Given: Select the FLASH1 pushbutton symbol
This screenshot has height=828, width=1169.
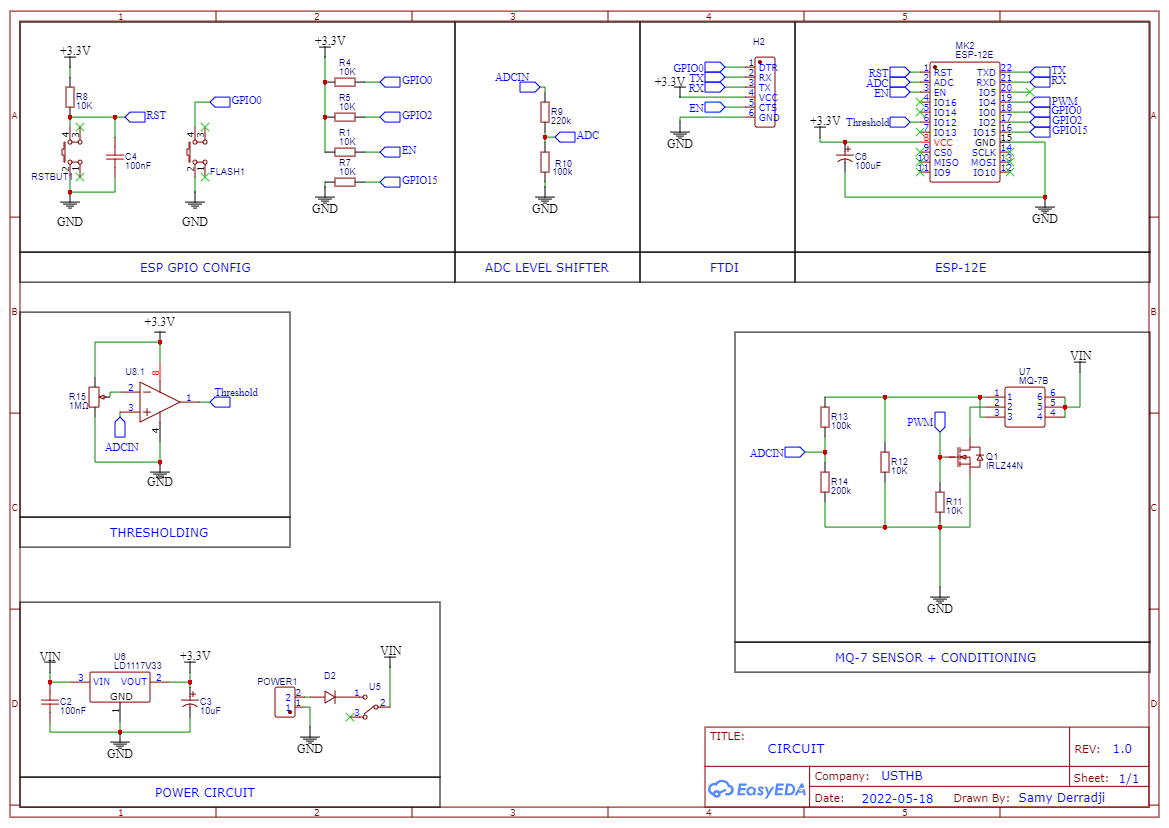Looking at the screenshot, I should pos(195,152).
